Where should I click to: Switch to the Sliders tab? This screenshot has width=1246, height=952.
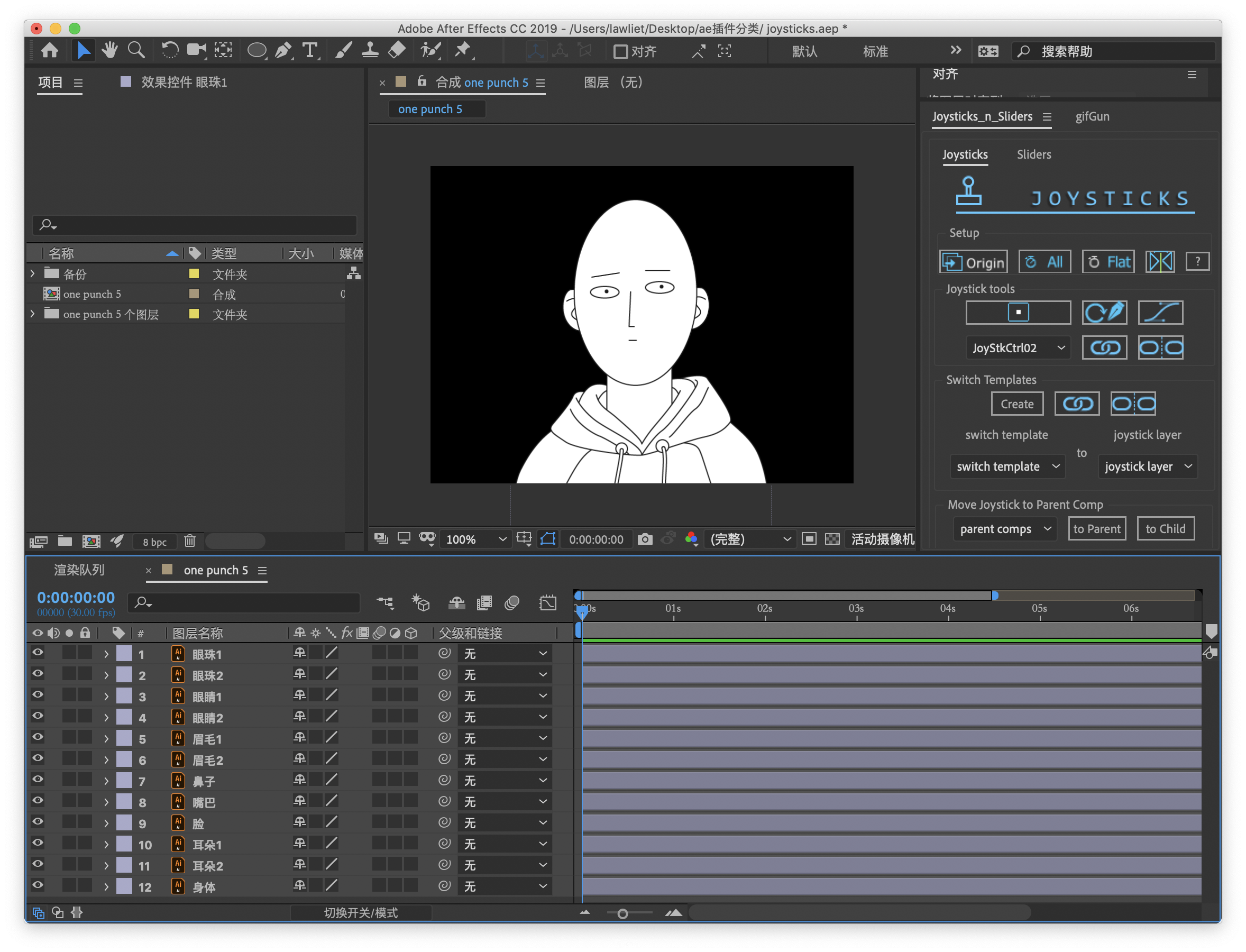pyautogui.click(x=1033, y=154)
